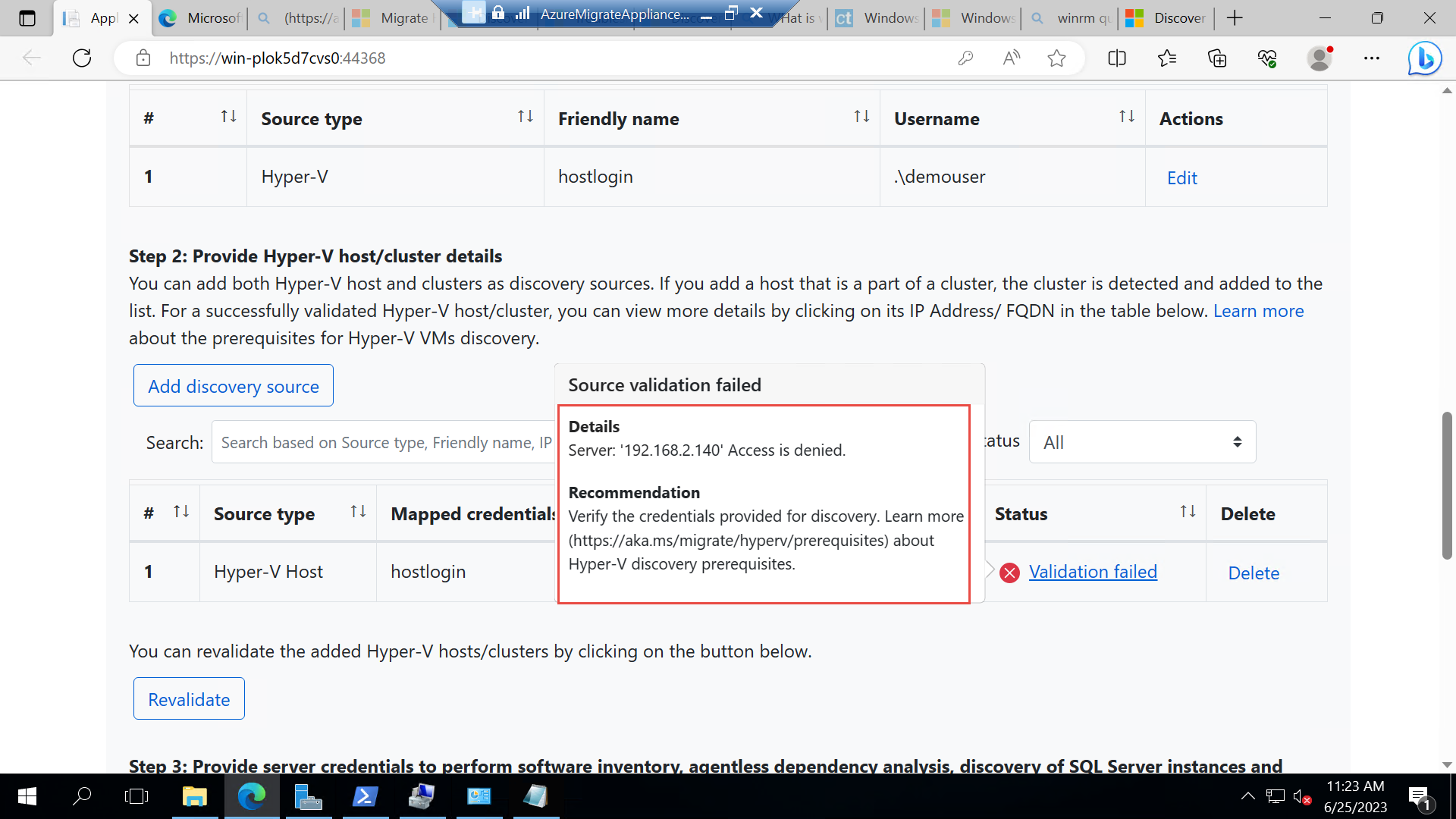Switch to the winrm query tab

pos(1071,18)
